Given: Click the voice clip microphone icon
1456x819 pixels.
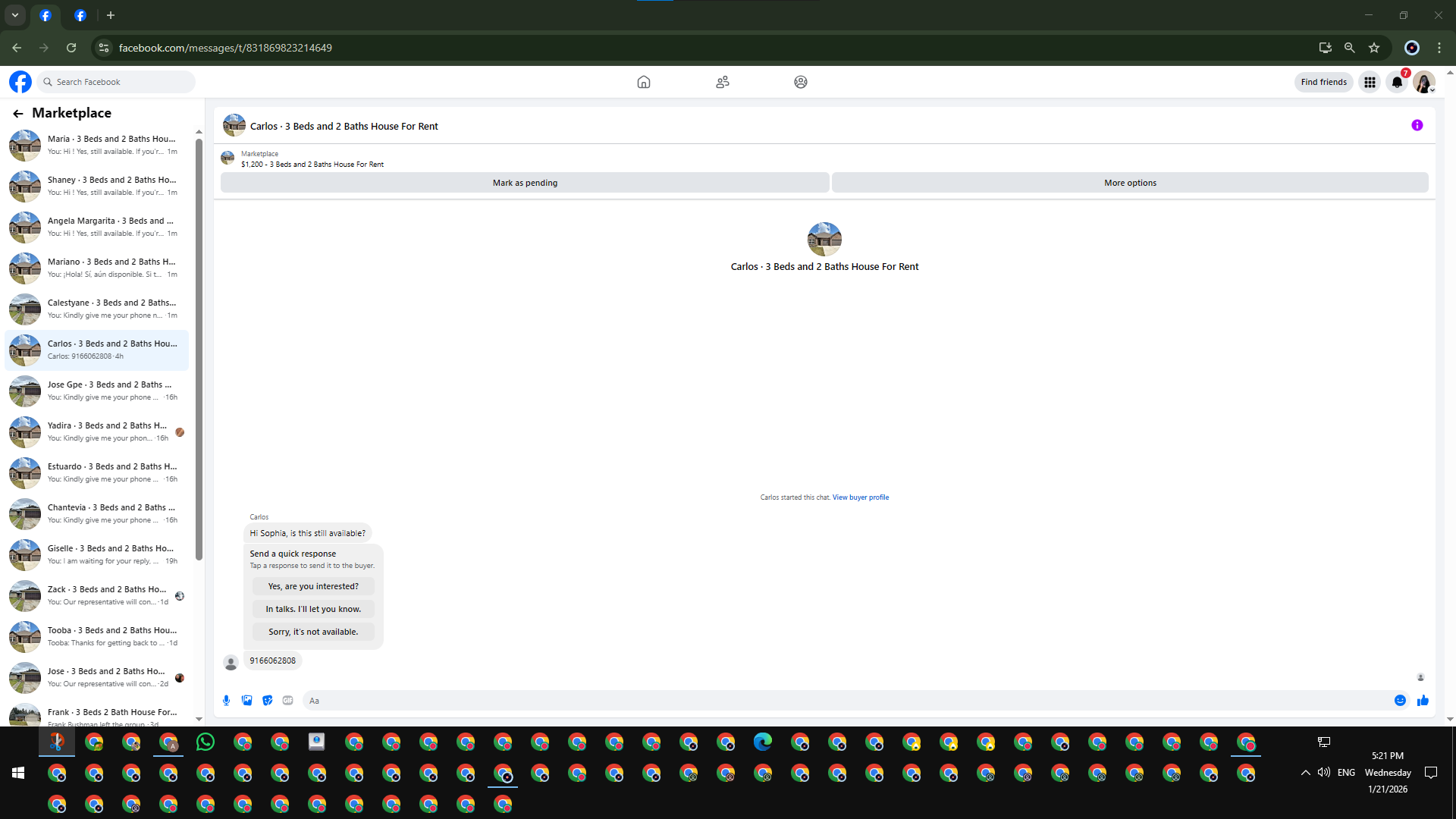Looking at the screenshot, I should (226, 701).
